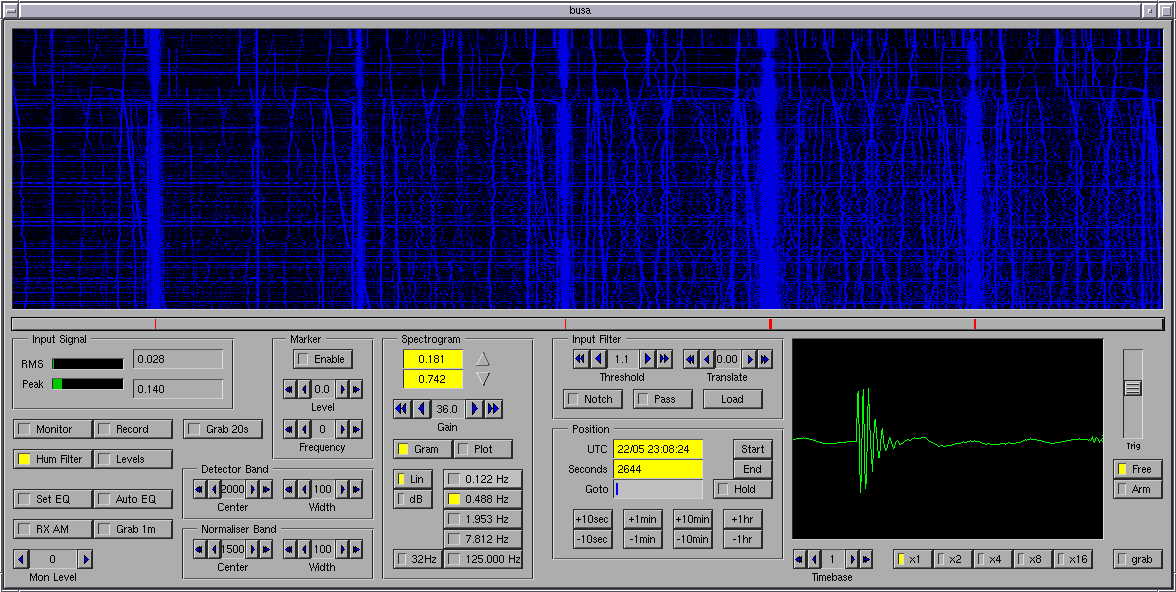
Task: Switch spectrogram scale to dB
Action: 412,499
